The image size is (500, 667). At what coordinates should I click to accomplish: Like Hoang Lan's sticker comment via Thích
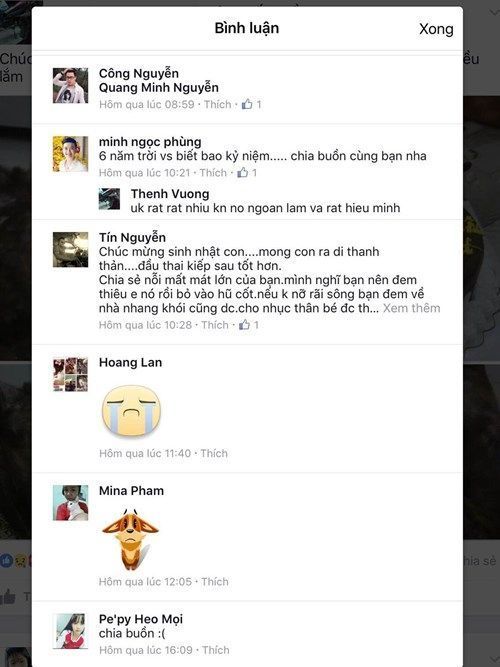tap(214, 453)
